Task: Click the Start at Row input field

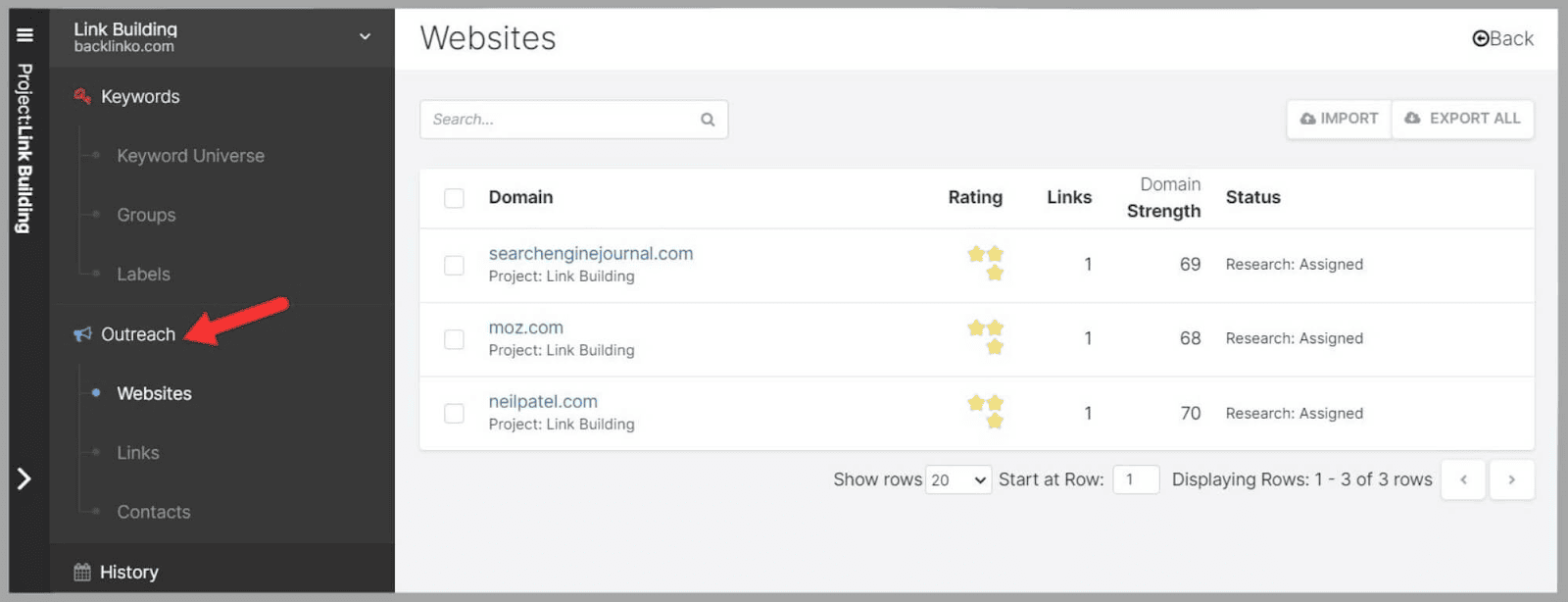Action: (x=1136, y=479)
